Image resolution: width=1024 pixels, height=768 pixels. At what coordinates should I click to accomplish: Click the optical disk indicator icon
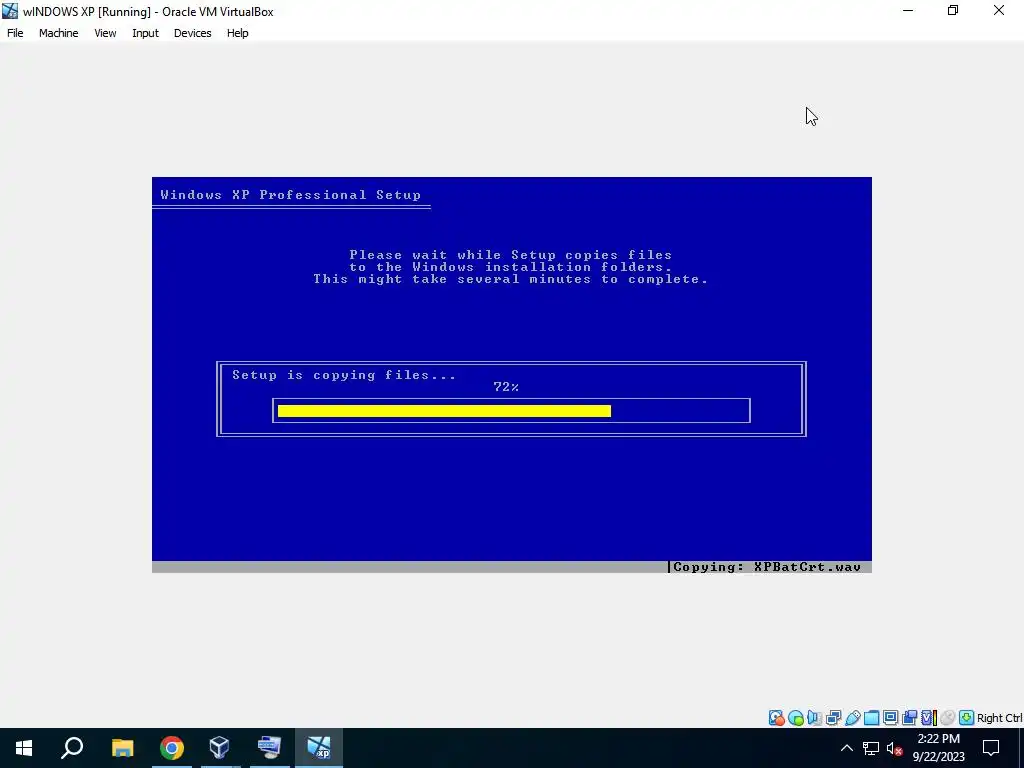pyautogui.click(x=795, y=718)
